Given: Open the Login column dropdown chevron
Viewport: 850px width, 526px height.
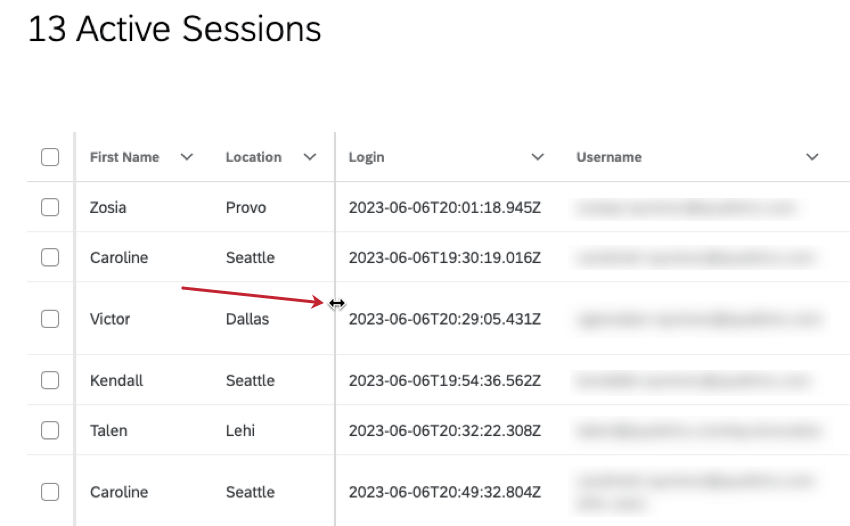Looking at the screenshot, I should tap(538, 157).
